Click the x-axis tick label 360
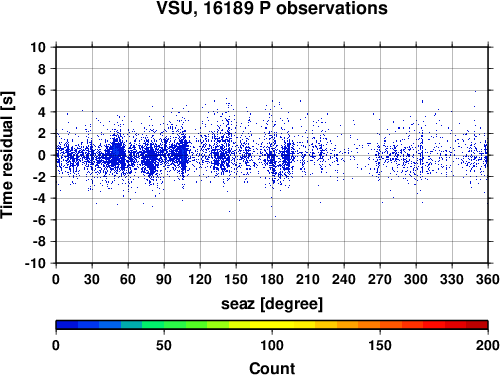Viewport: 500px width, 375px height. [x=488, y=279]
